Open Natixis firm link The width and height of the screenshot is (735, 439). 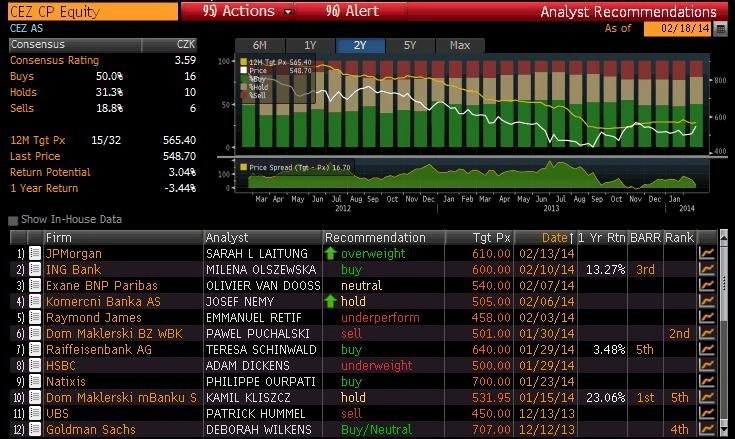[66, 381]
